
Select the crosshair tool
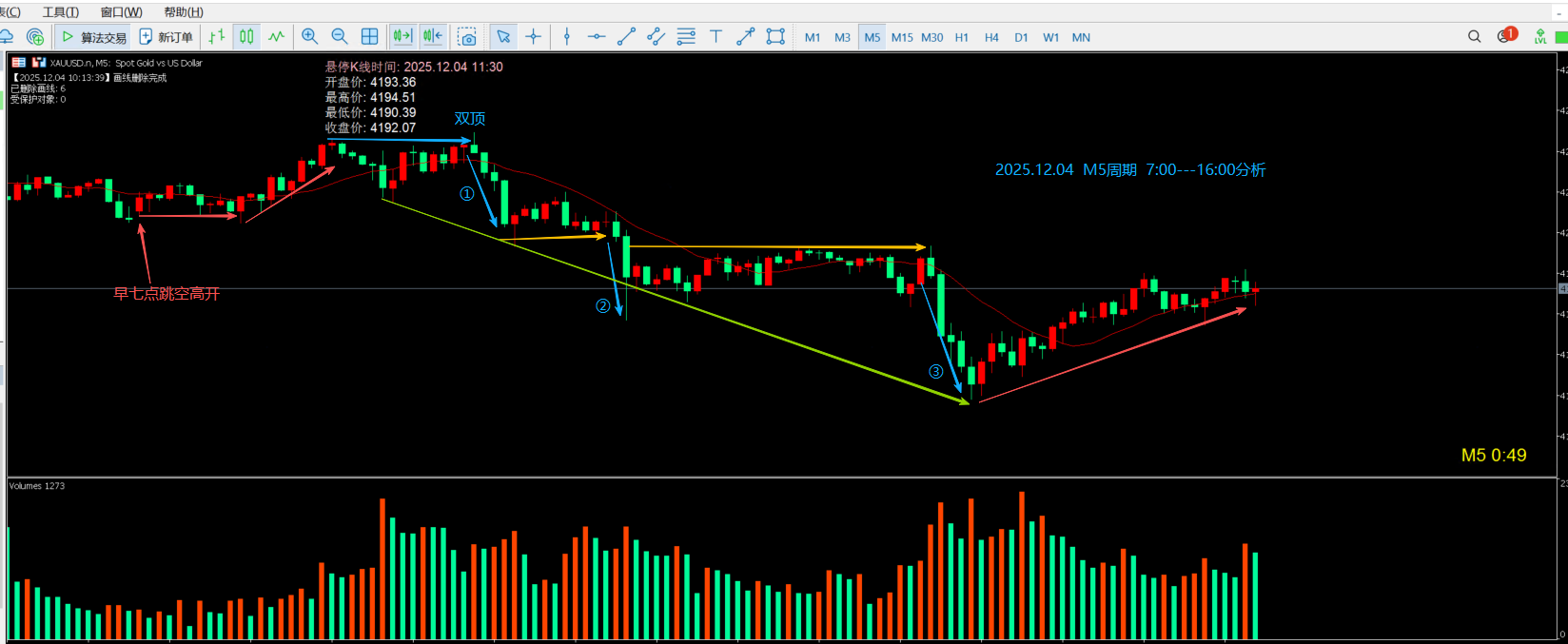(x=533, y=36)
